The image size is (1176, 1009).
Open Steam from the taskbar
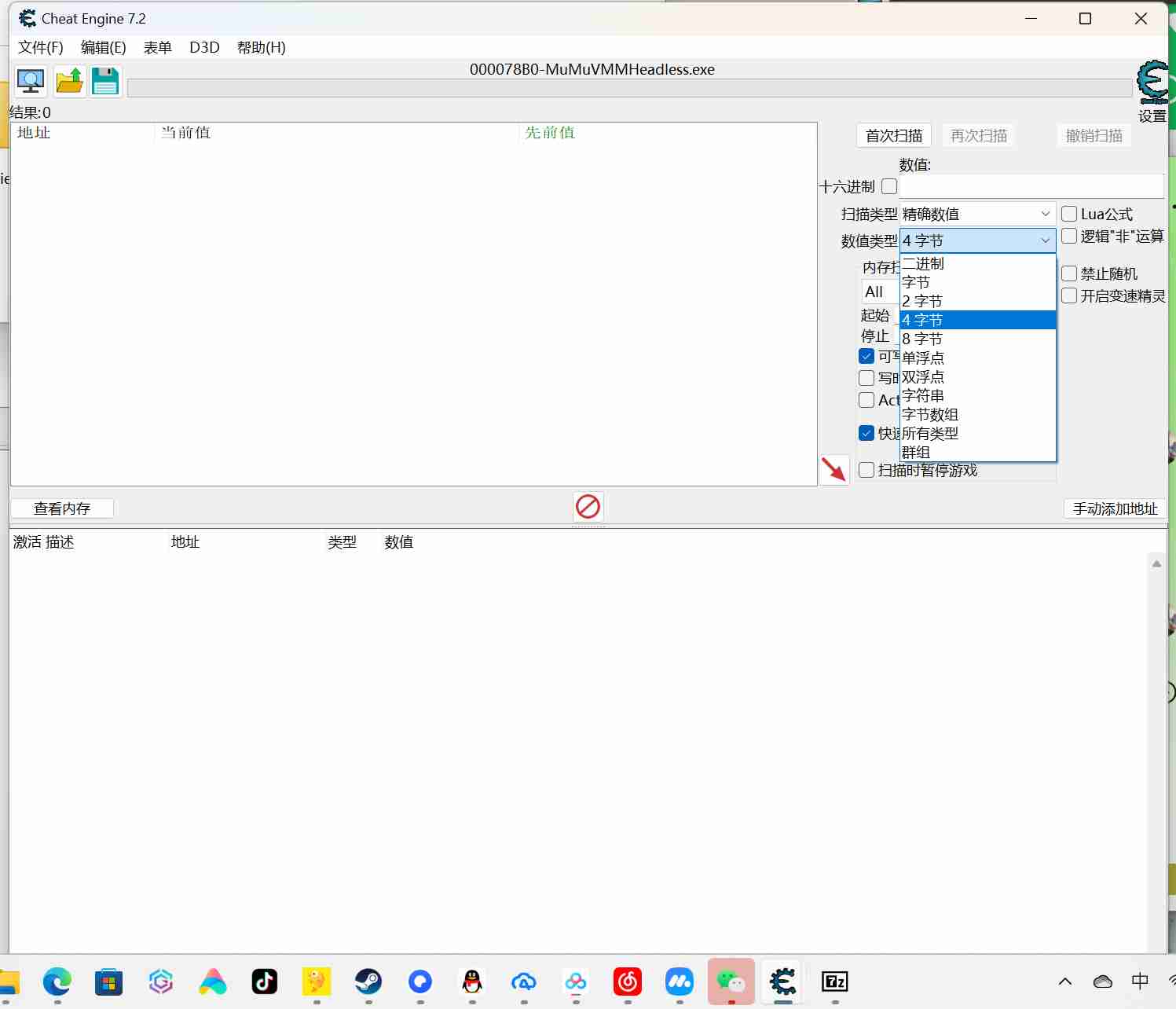368,981
